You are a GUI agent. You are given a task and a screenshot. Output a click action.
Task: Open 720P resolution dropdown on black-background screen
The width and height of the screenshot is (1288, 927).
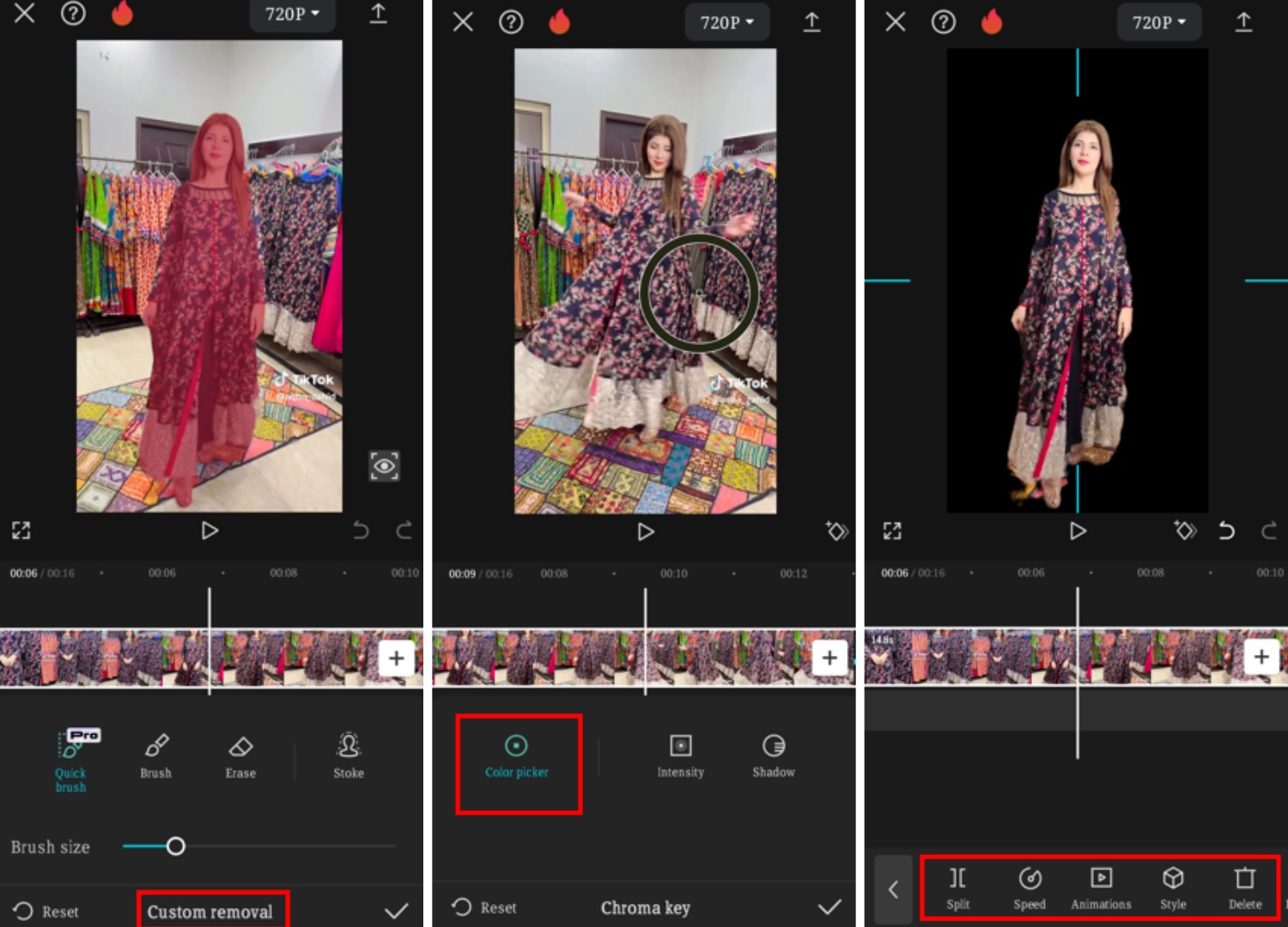click(1159, 22)
